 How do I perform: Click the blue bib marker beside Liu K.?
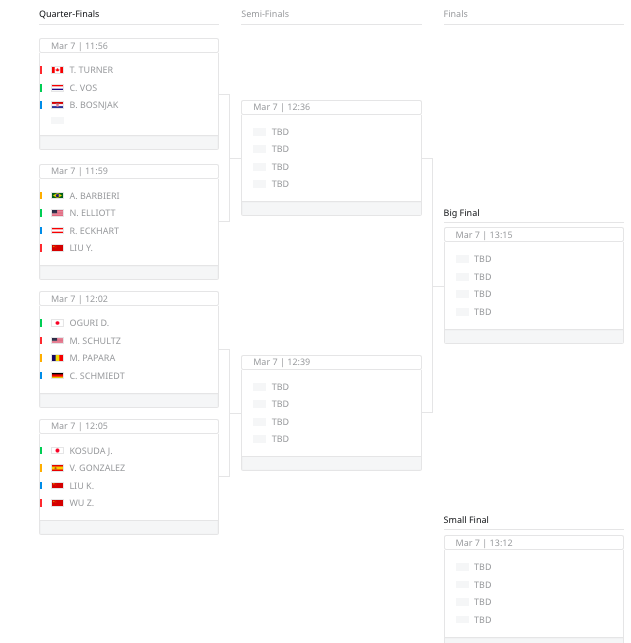click(x=41, y=486)
